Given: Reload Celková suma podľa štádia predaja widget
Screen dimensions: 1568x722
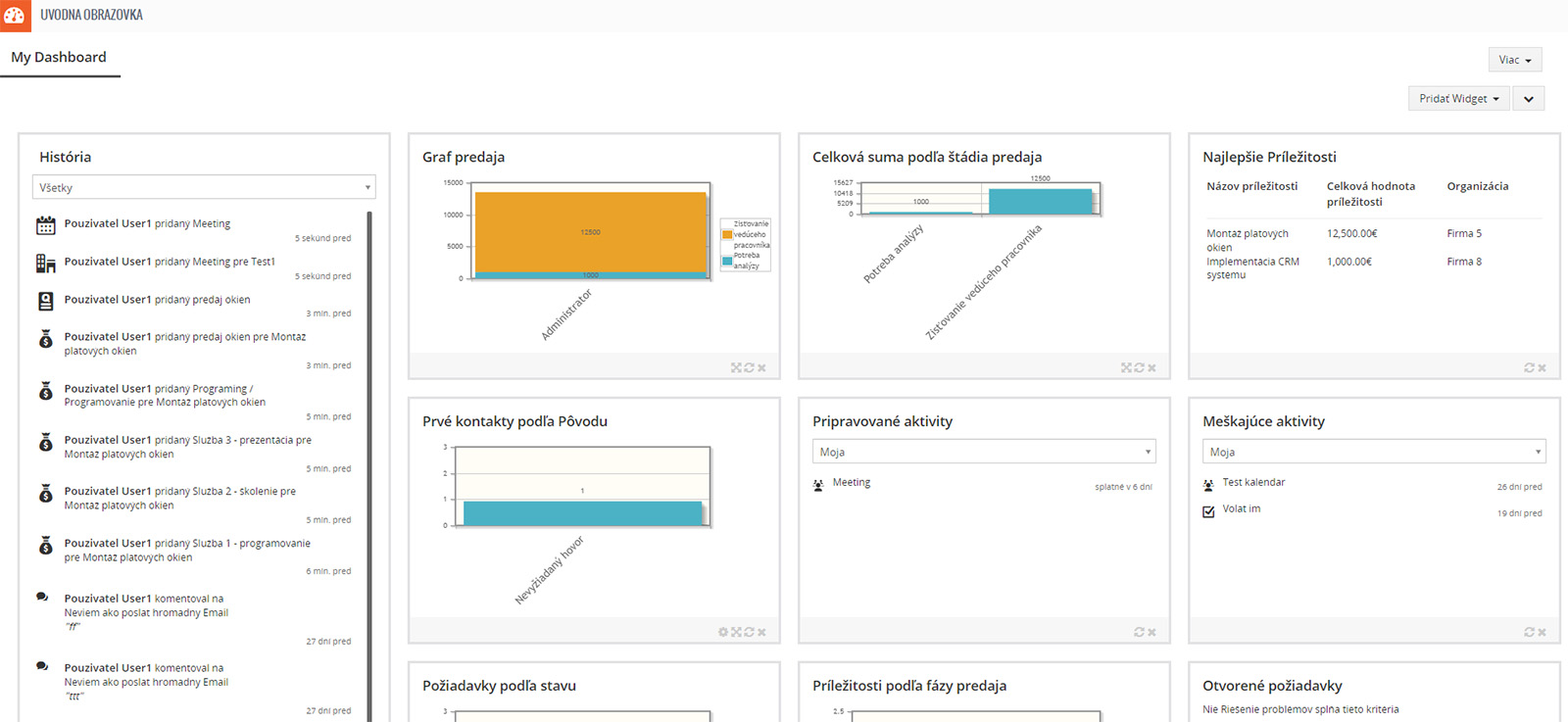Looking at the screenshot, I should pyautogui.click(x=1139, y=368).
